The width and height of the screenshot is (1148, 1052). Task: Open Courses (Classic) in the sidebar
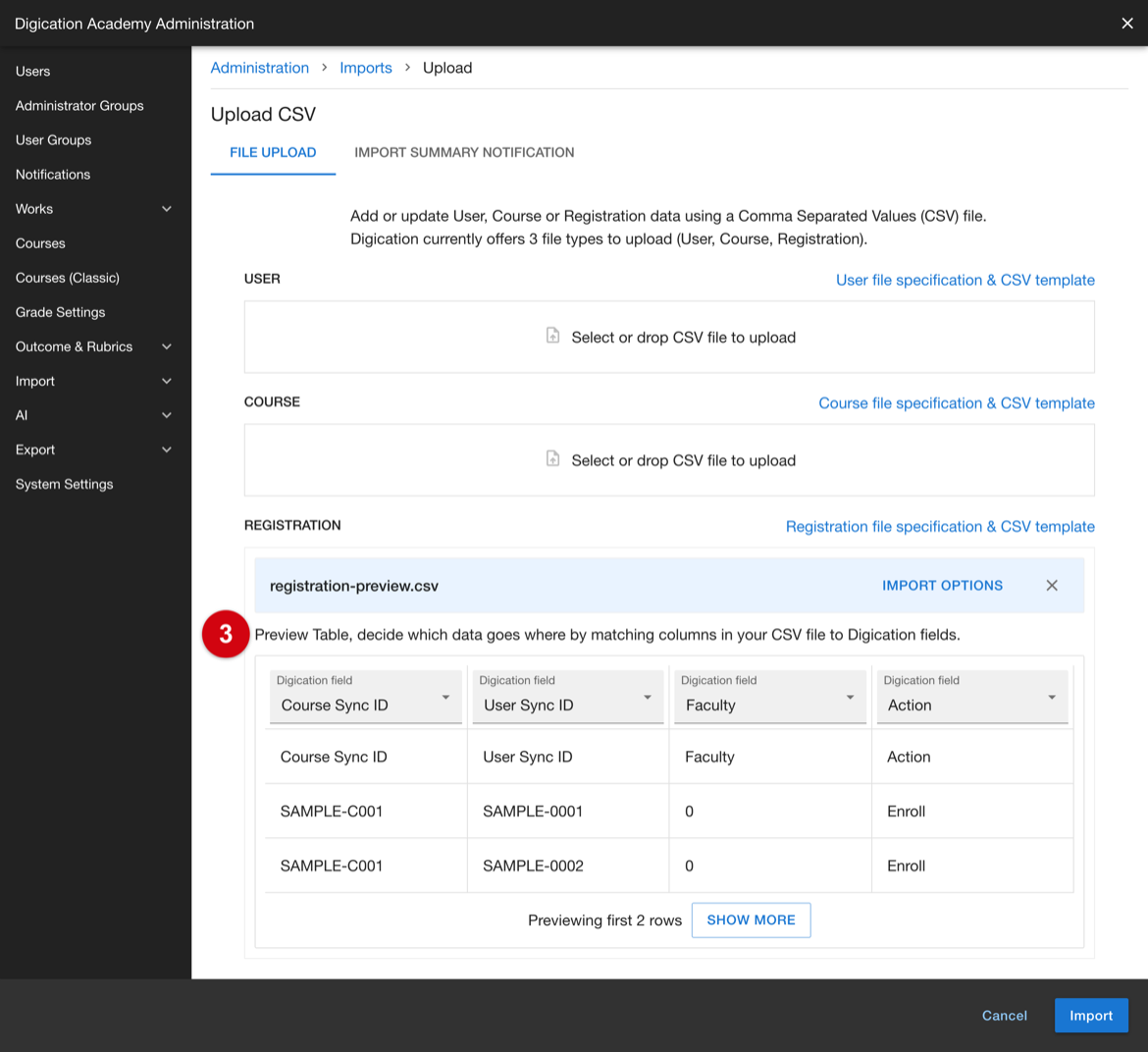click(x=68, y=278)
